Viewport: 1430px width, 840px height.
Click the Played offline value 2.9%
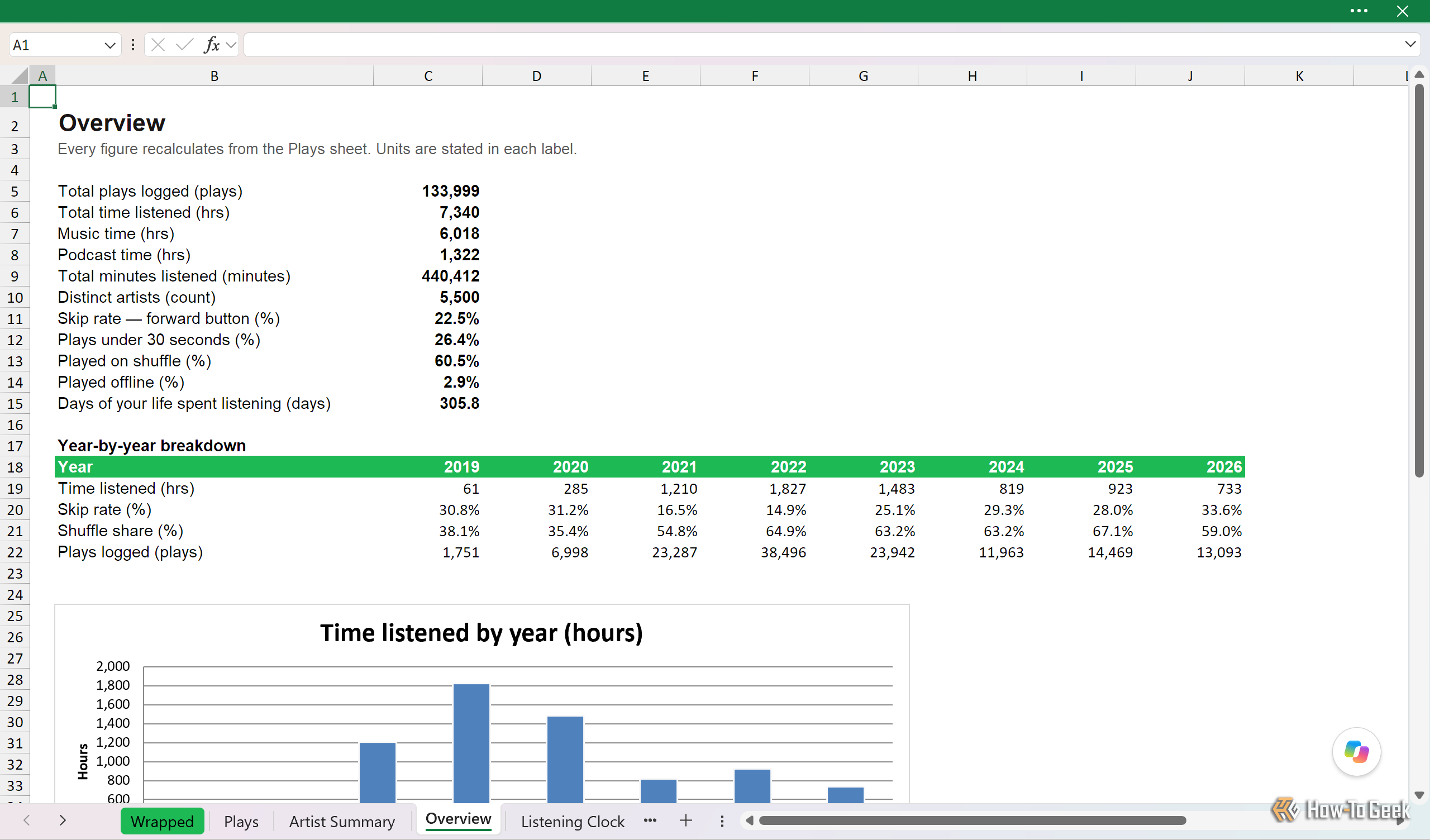pos(461,383)
